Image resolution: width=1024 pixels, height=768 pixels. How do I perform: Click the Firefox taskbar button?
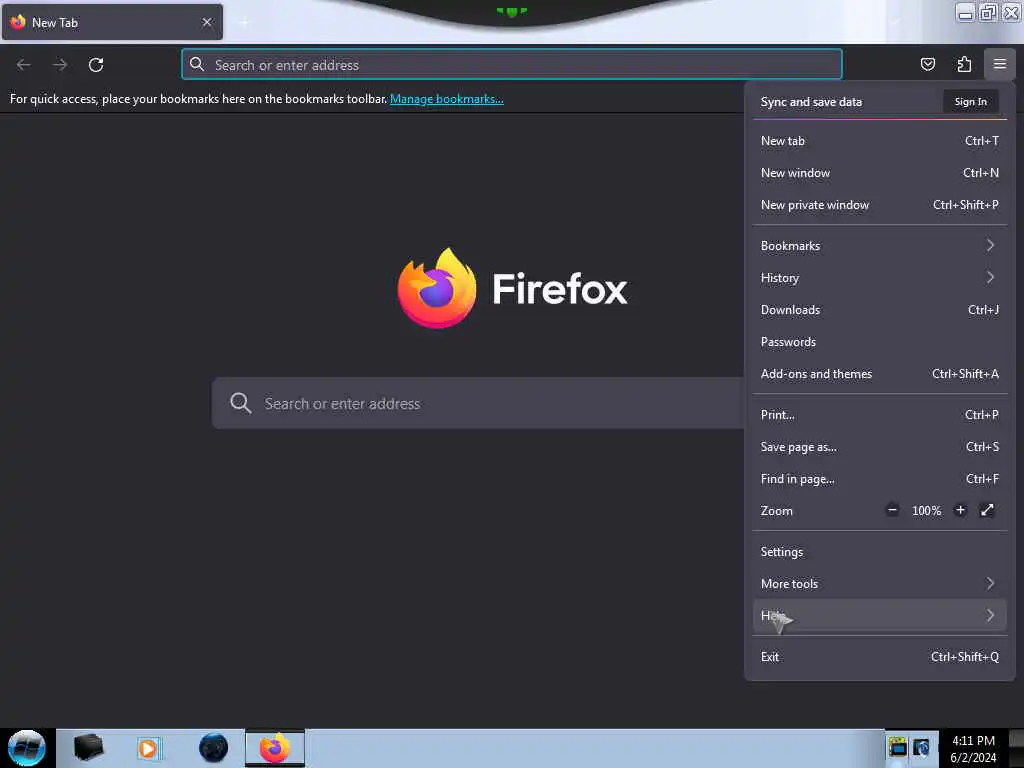click(x=275, y=748)
